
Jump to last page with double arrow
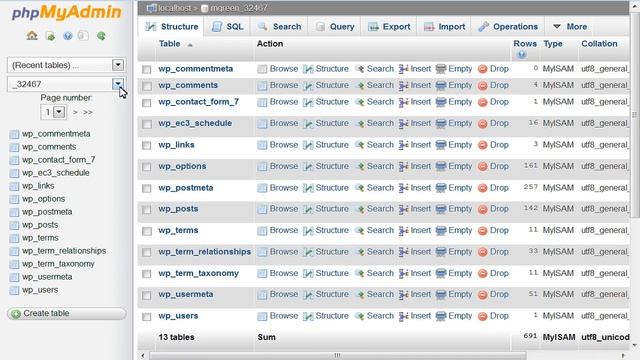tap(88, 112)
